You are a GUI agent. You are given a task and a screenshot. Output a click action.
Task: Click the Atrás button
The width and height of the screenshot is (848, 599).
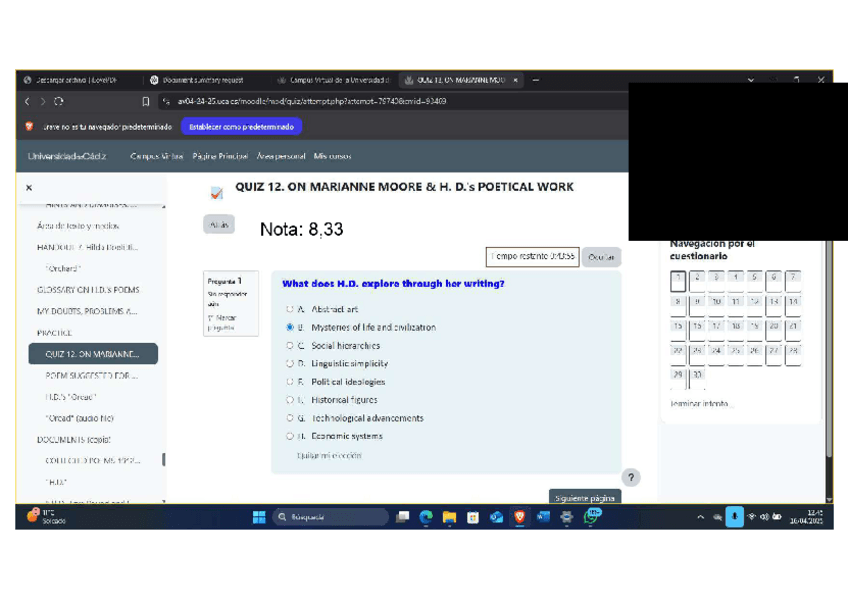tap(219, 224)
